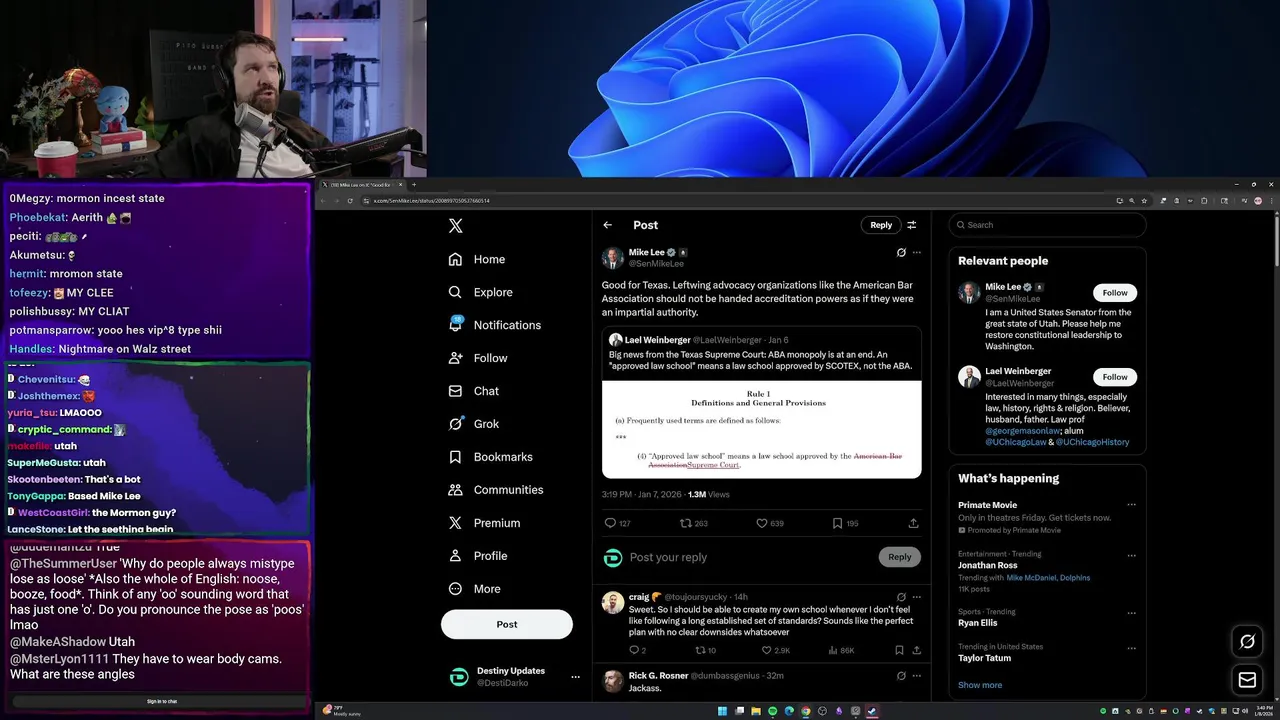Screen dimensions: 1280x720
Task: Share craig's reply
Action: 916,650
